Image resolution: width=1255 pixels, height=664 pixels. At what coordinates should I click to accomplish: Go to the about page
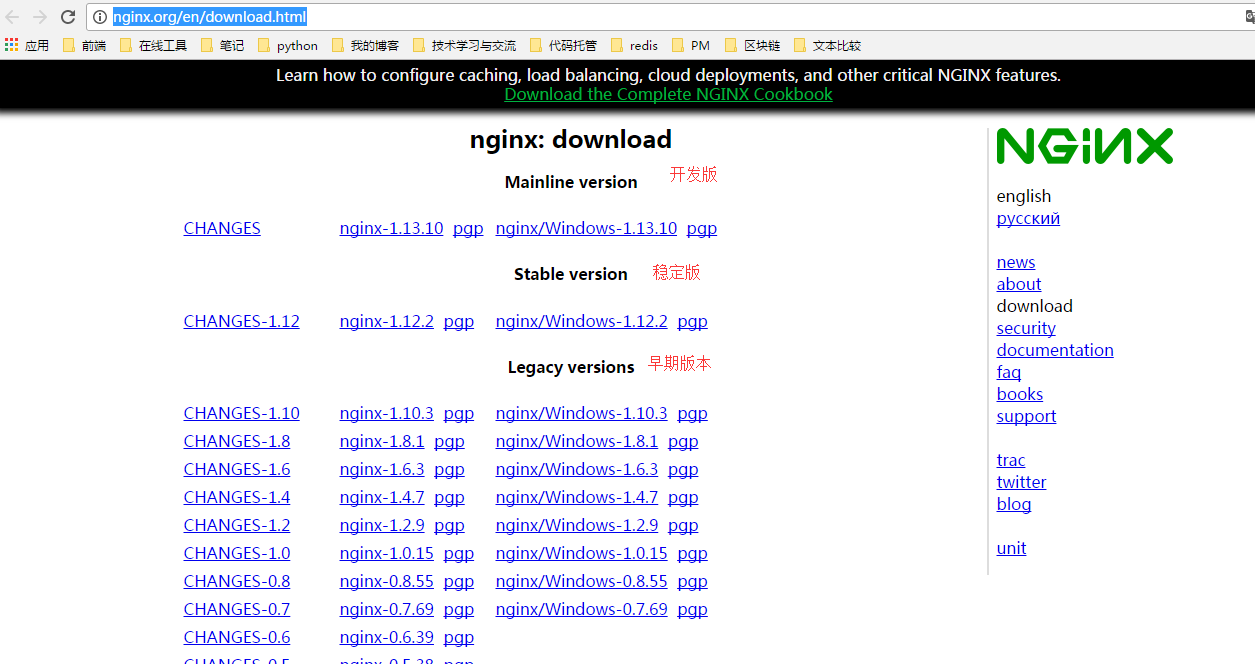[x=1019, y=284]
